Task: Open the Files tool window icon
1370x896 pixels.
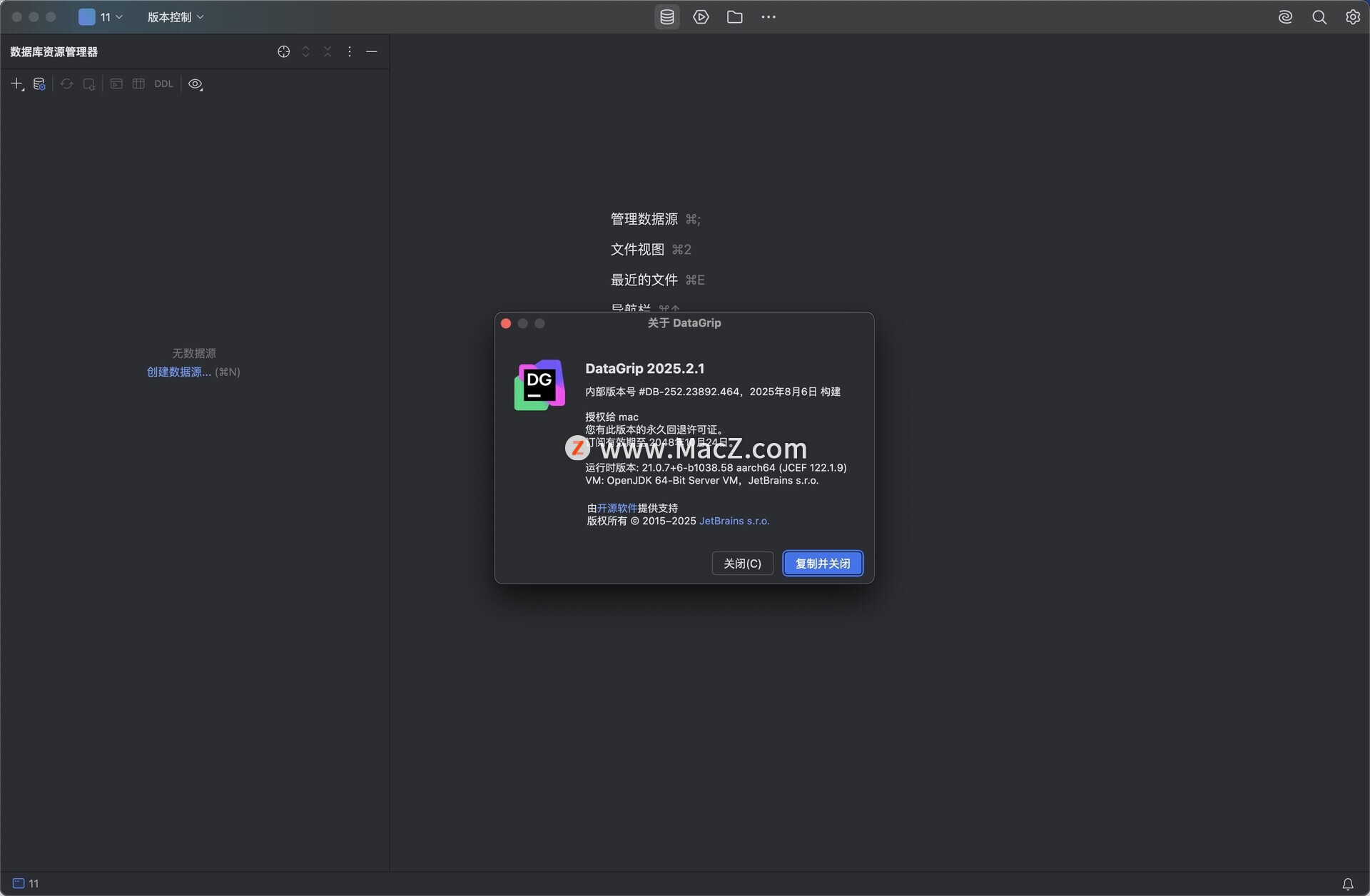Action: click(734, 17)
